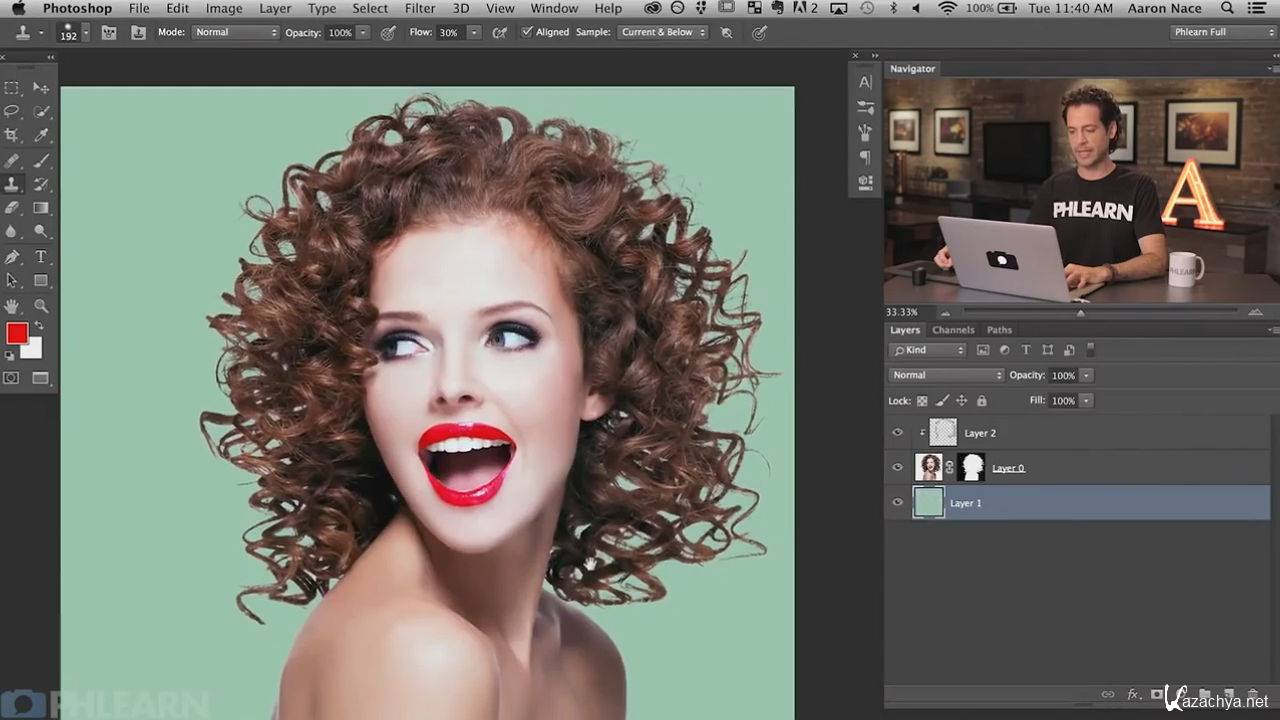Select the Horizontal Type tool

point(41,257)
